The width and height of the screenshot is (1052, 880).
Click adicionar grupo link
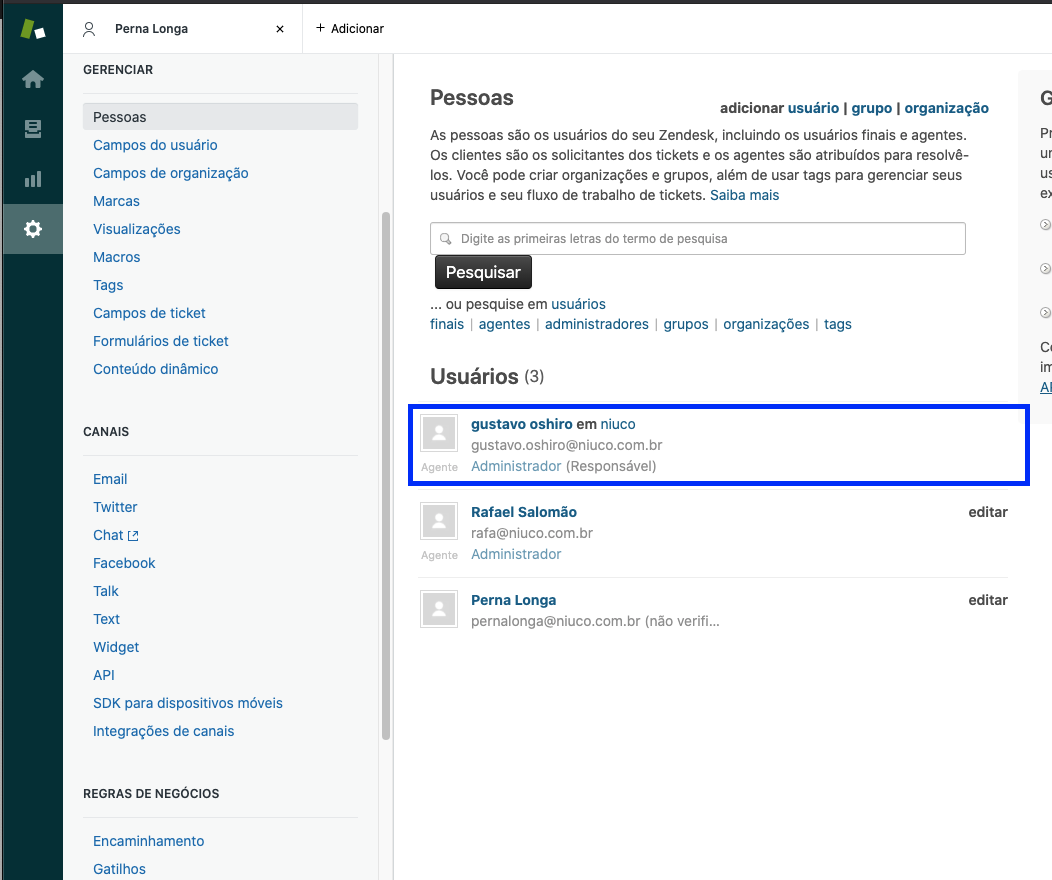pos(872,108)
